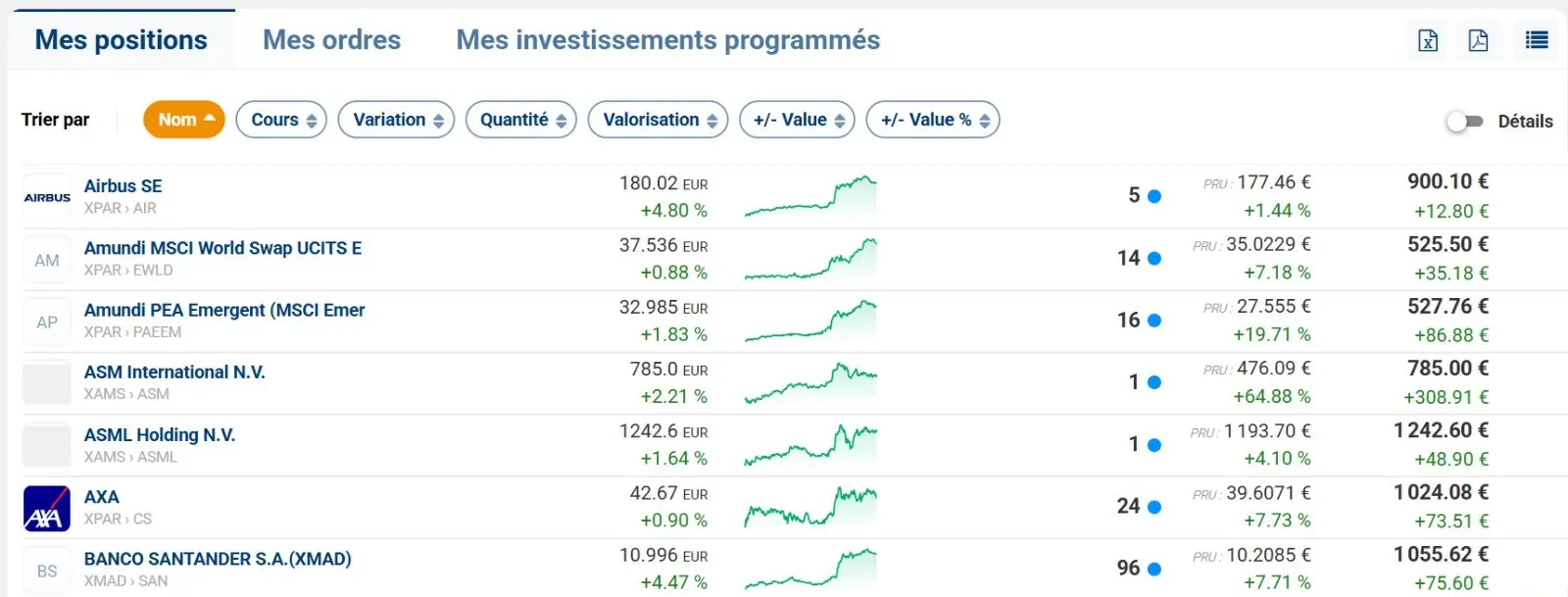1568x597 pixels.
Task: Open the Mes ordres tab
Action: (x=332, y=39)
